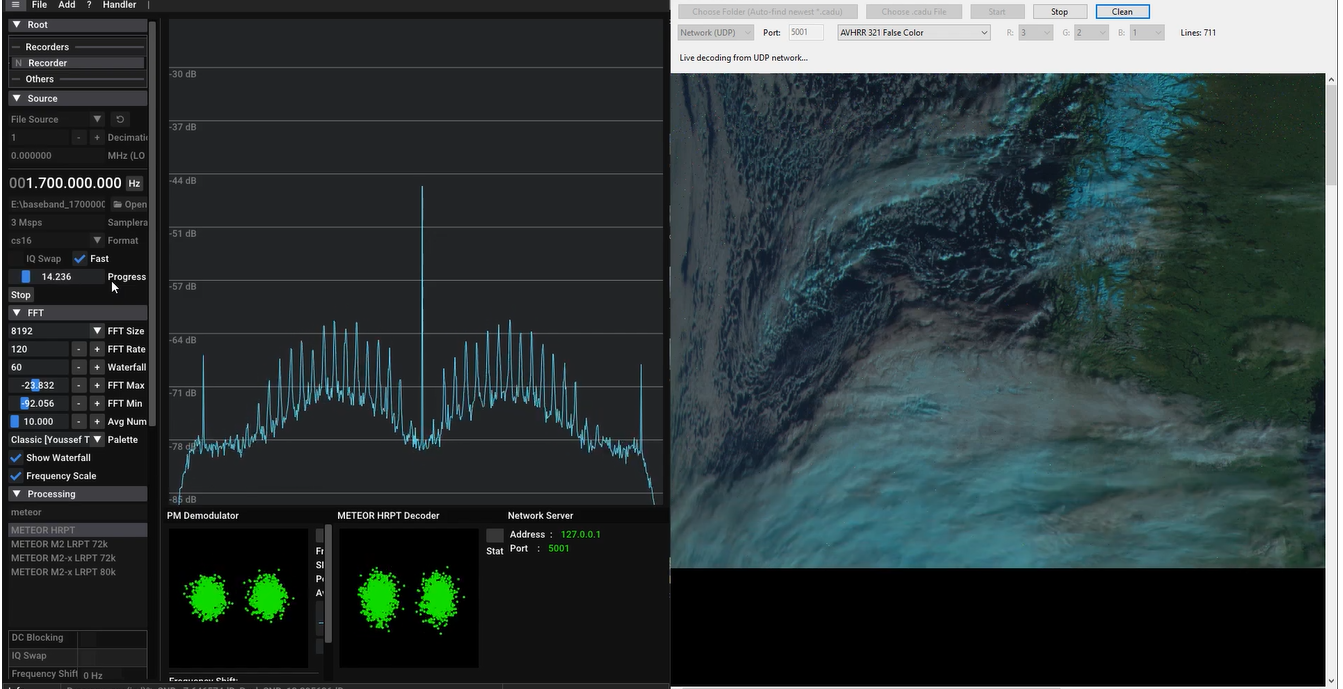Click the Stop button under Progress
The height and width of the screenshot is (689, 1343).
coord(21,295)
